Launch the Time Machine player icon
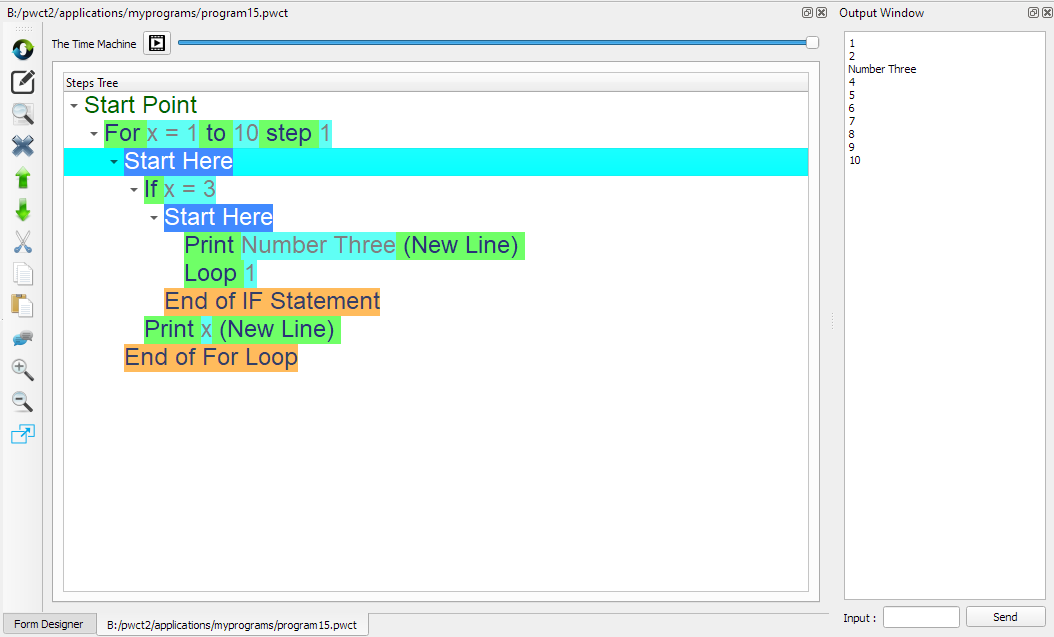1054x637 pixels. pyautogui.click(x=156, y=43)
